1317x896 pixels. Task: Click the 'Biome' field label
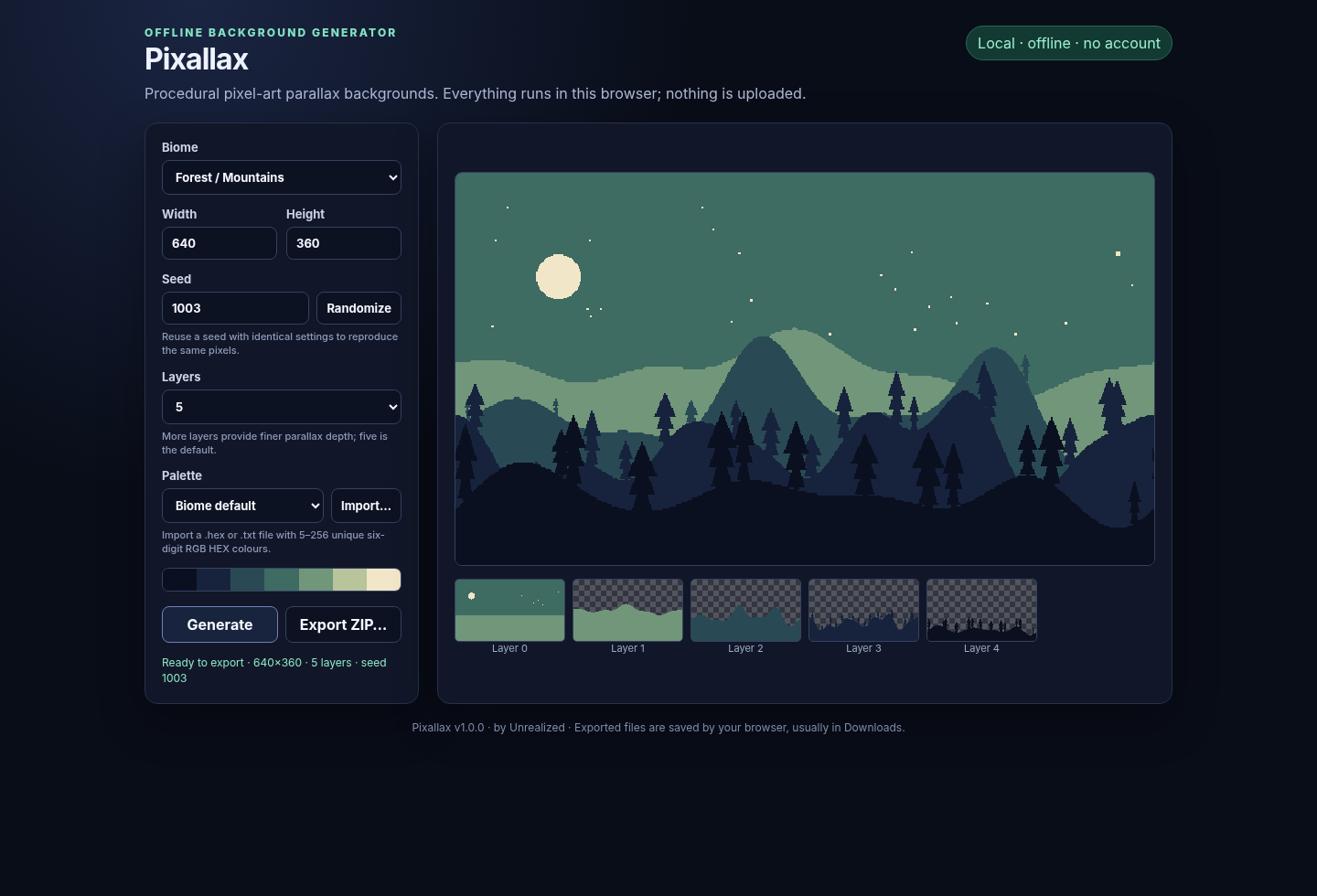click(x=180, y=147)
